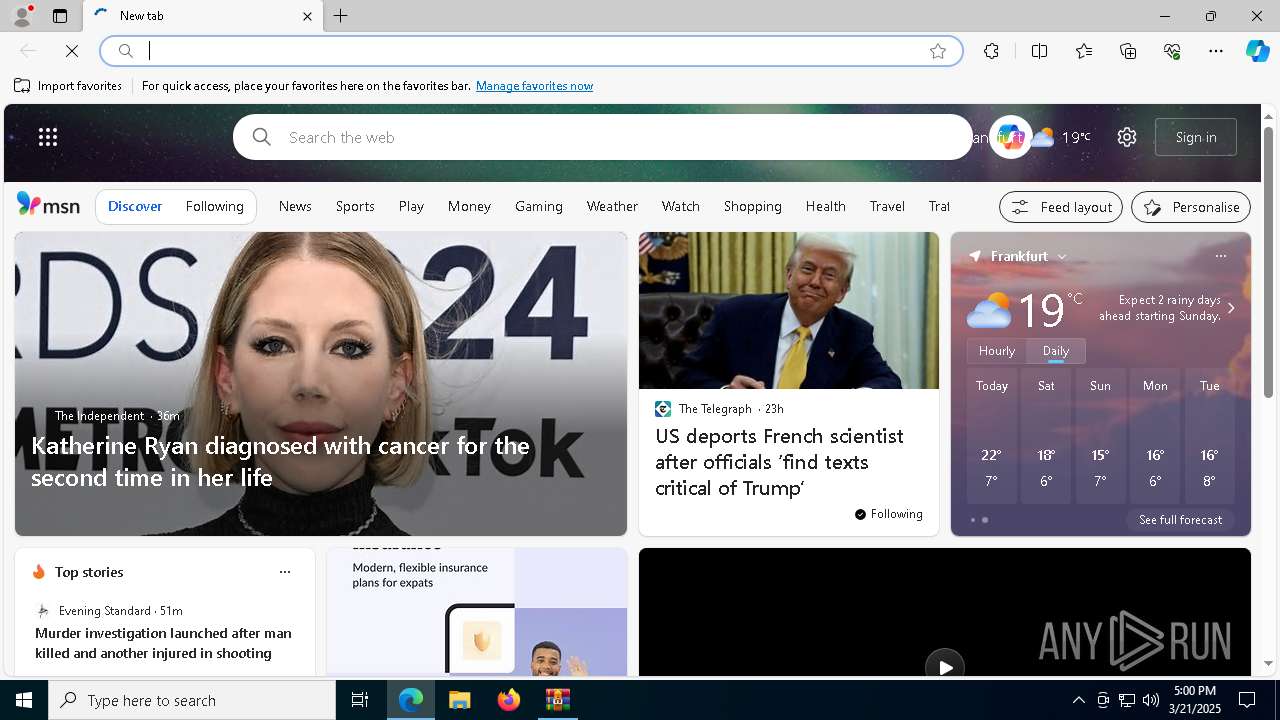
Task: Open US deports French scientist article
Action: tap(779, 462)
